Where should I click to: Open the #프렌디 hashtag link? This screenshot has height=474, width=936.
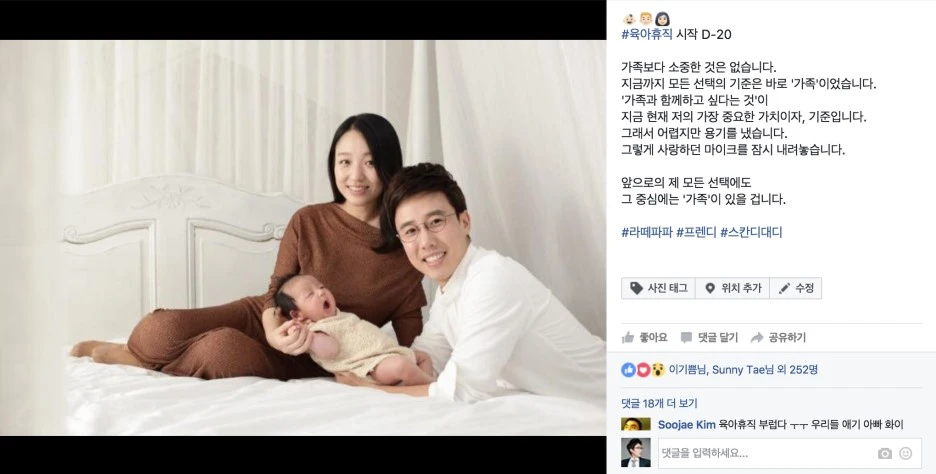696,233
